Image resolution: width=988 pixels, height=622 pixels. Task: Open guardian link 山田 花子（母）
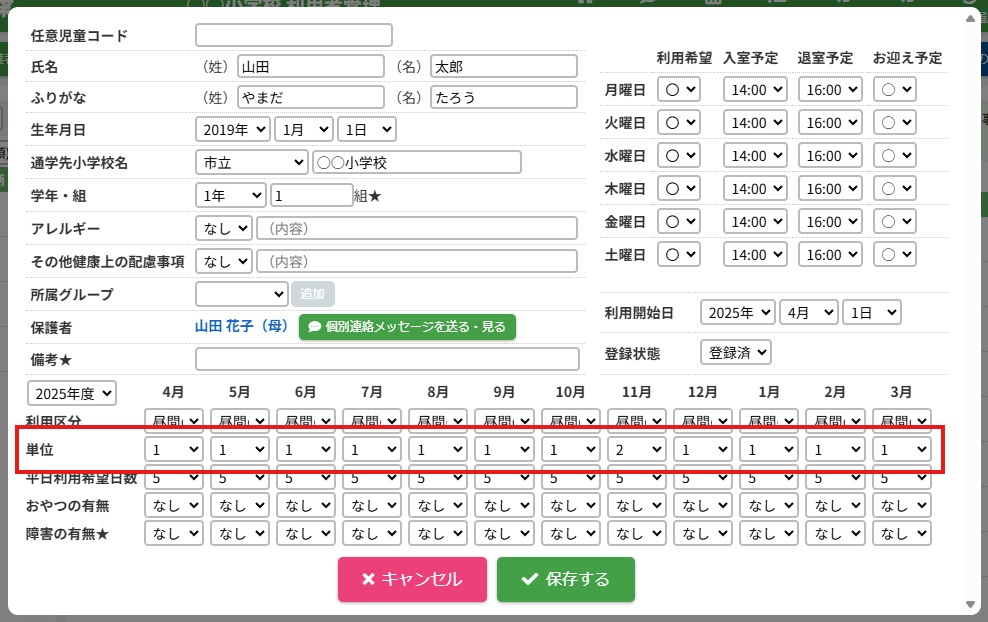pyautogui.click(x=242, y=326)
